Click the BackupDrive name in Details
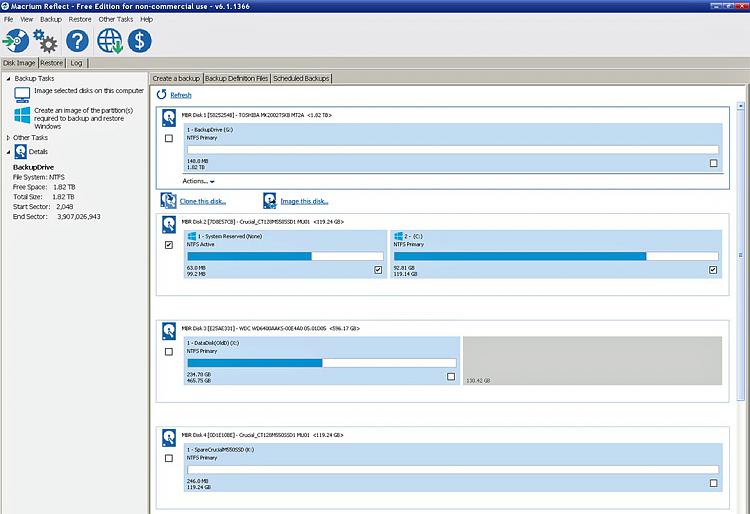 (x=33, y=167)
